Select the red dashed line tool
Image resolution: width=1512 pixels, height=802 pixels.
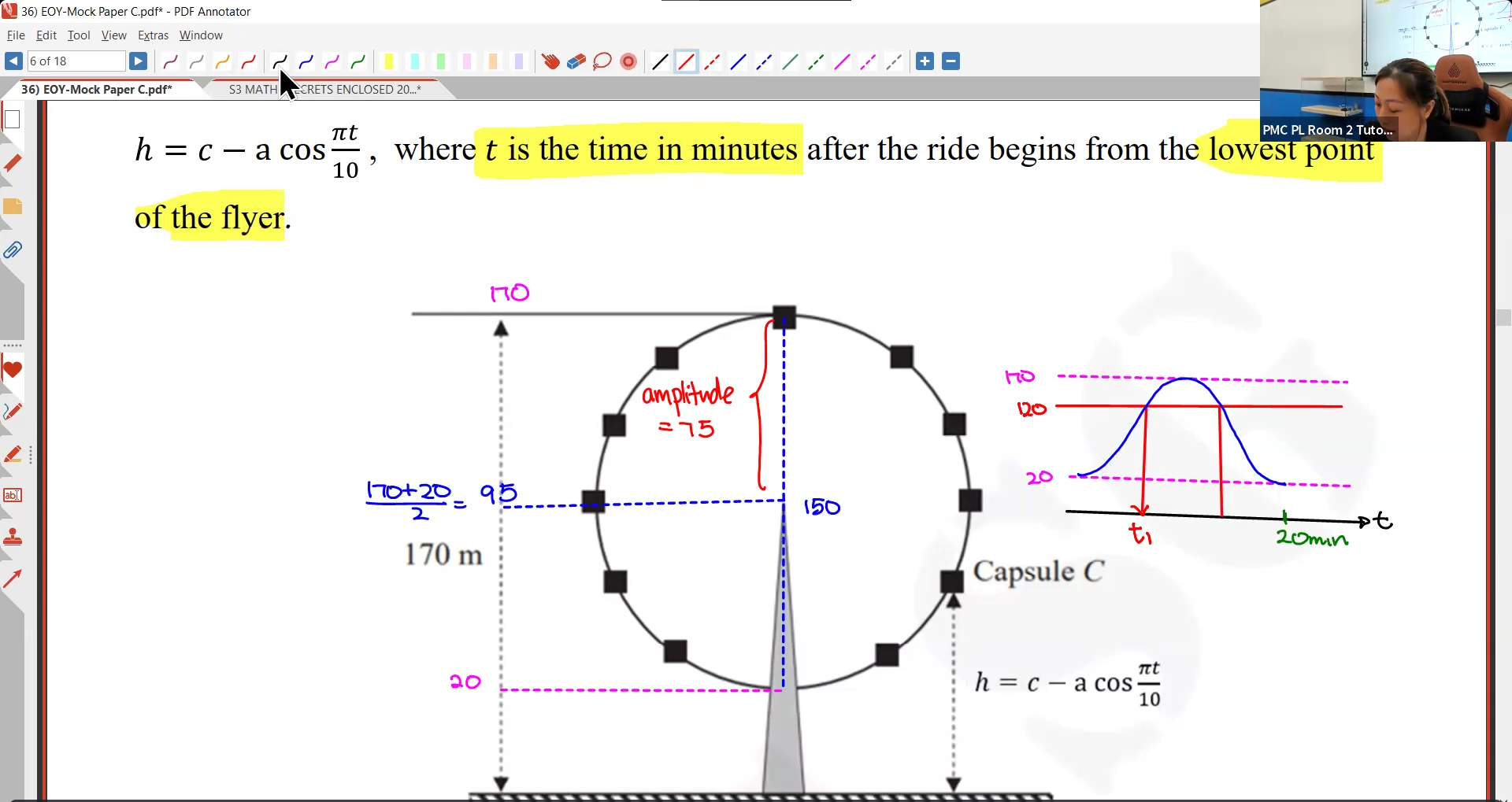tap(713, 61)
